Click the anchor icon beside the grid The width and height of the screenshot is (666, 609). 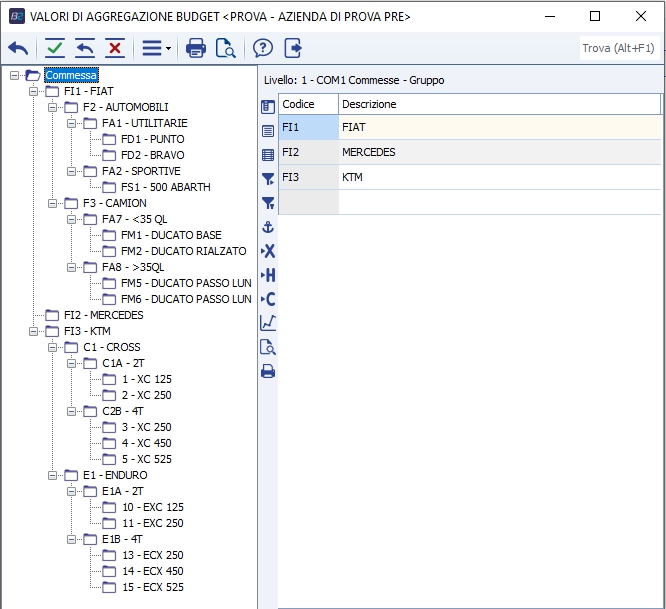tap(267, 227)
